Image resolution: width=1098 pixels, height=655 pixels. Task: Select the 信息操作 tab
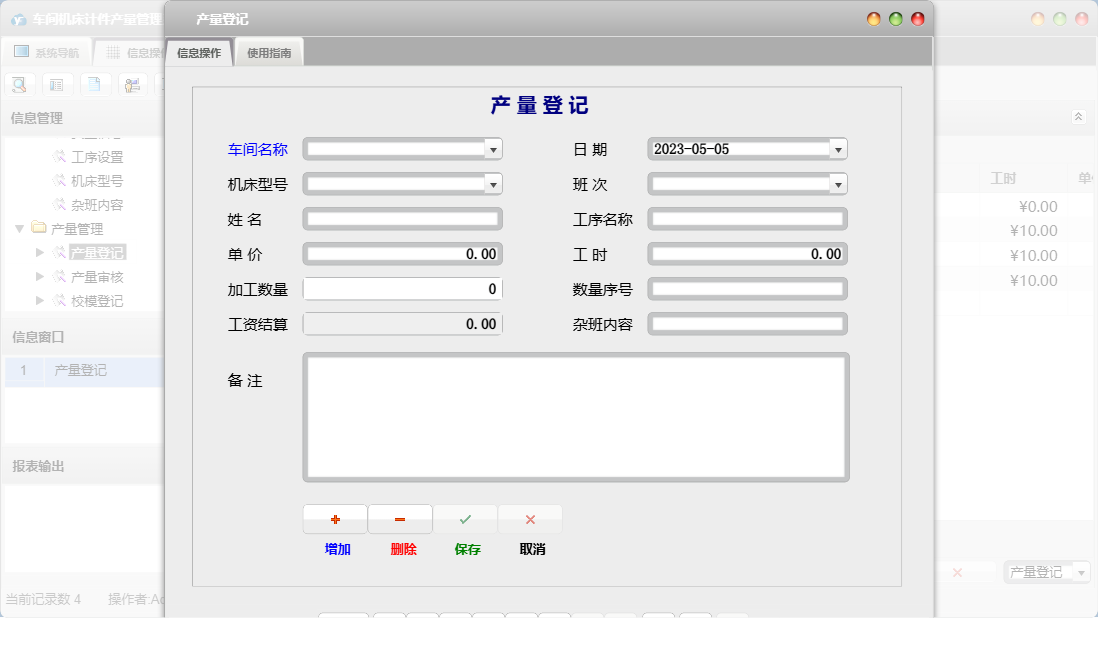point(199,52)
